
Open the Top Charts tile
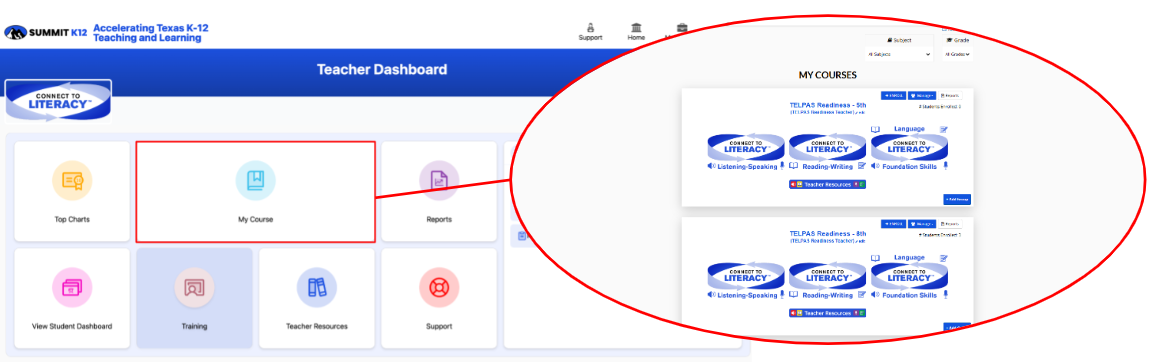(x=72, y=191)
